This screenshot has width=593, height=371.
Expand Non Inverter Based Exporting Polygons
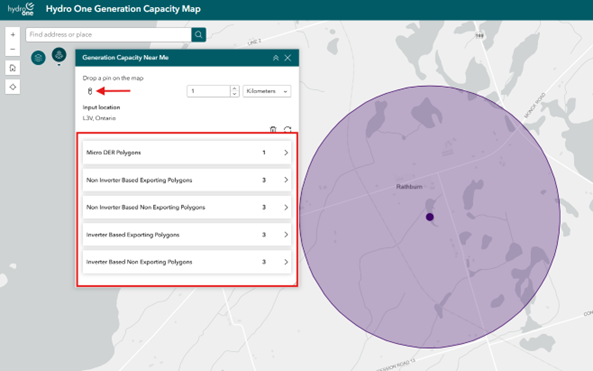coord(187,180)
